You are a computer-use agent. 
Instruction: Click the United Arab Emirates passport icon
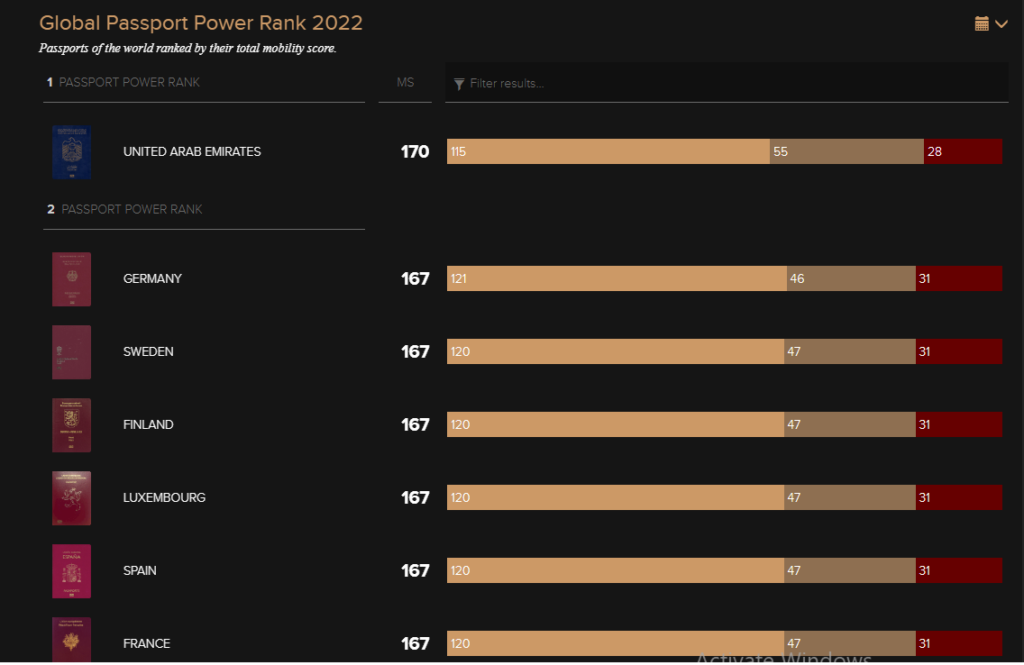[71, 152]
